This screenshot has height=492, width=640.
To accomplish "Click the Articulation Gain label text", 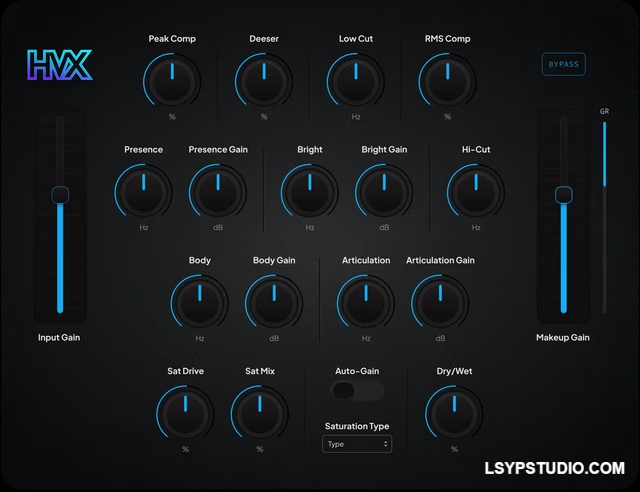I will point(440,260).
